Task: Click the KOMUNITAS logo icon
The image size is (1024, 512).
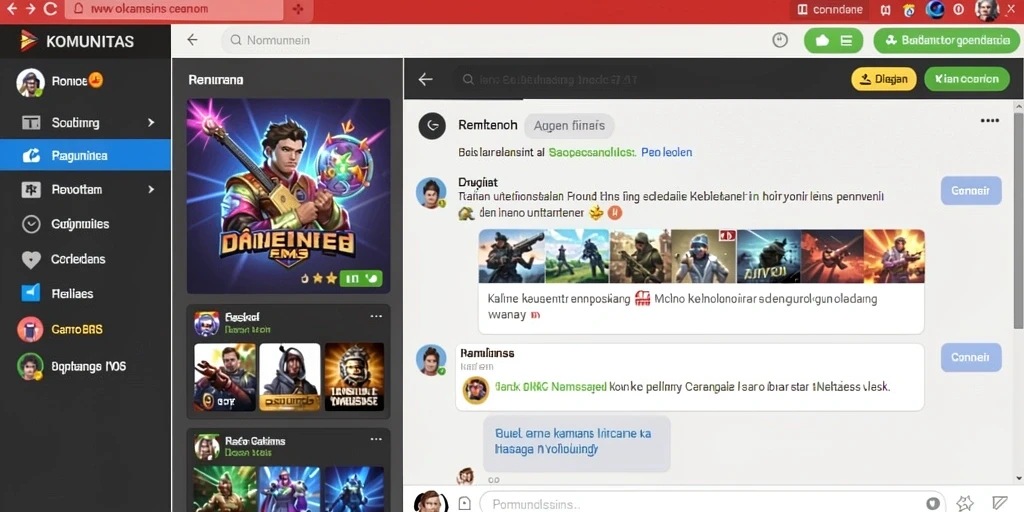Action: tap(28, 41)
